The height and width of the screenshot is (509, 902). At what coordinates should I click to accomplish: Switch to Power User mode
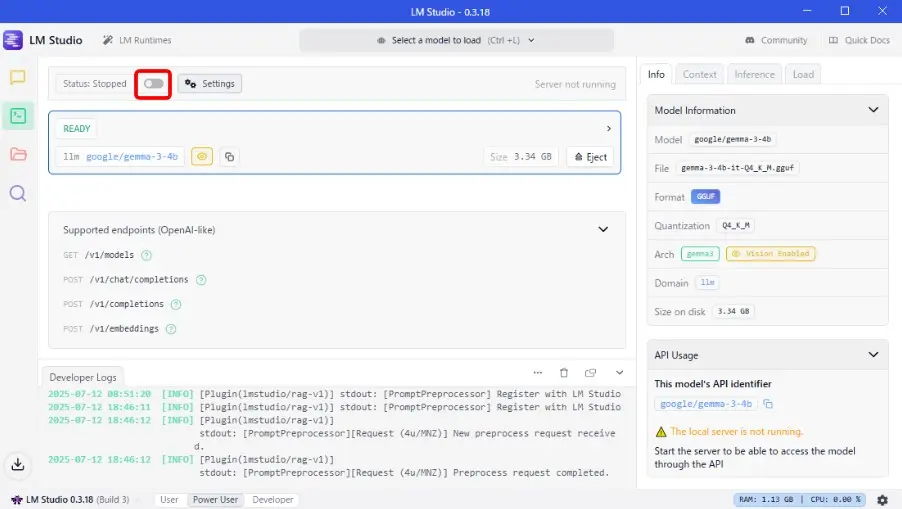pyautogui.click(x=215, y=500)
